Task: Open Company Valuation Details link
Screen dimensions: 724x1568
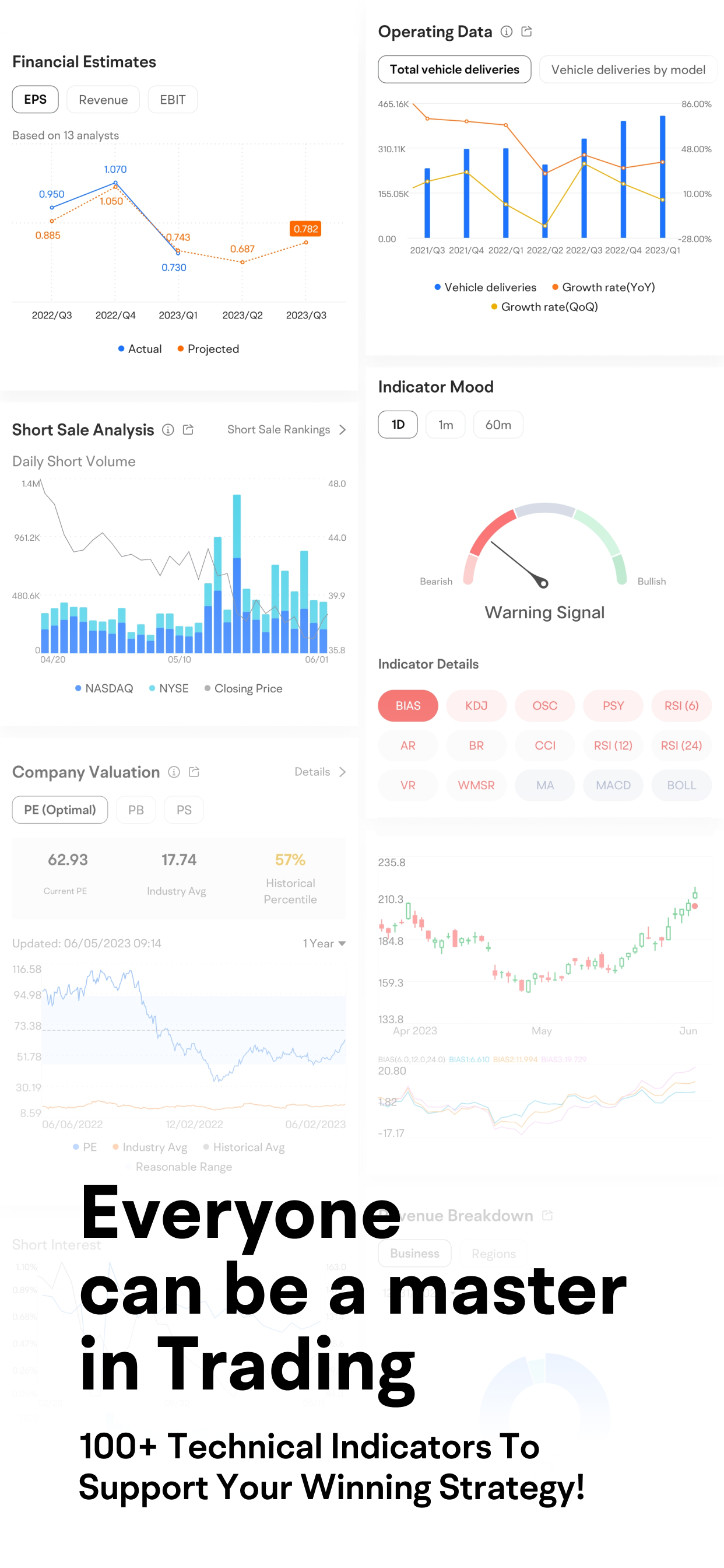Action: (312, 772)
